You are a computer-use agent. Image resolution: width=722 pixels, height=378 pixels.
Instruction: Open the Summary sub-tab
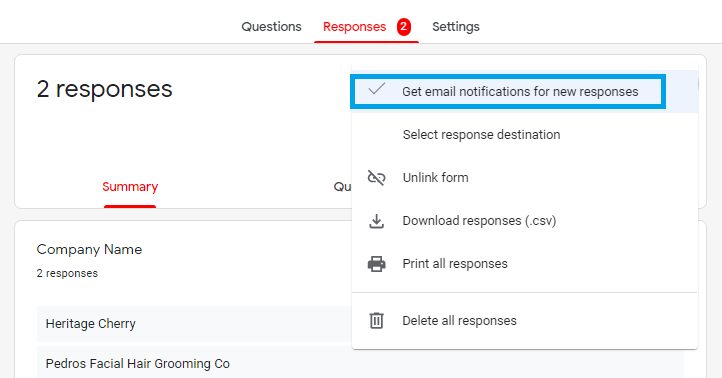[130, 186]
